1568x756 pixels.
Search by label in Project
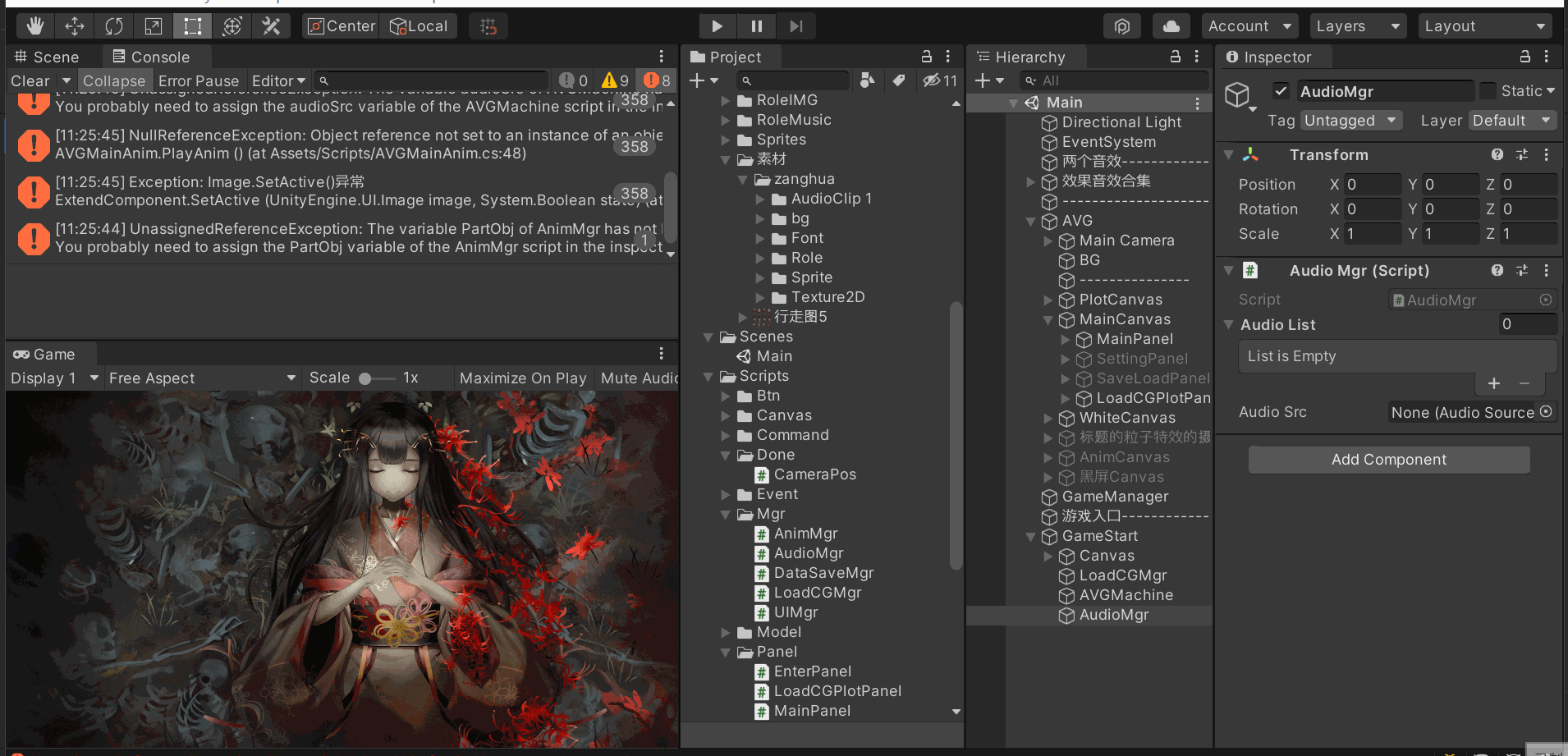(x=899, y=80)
